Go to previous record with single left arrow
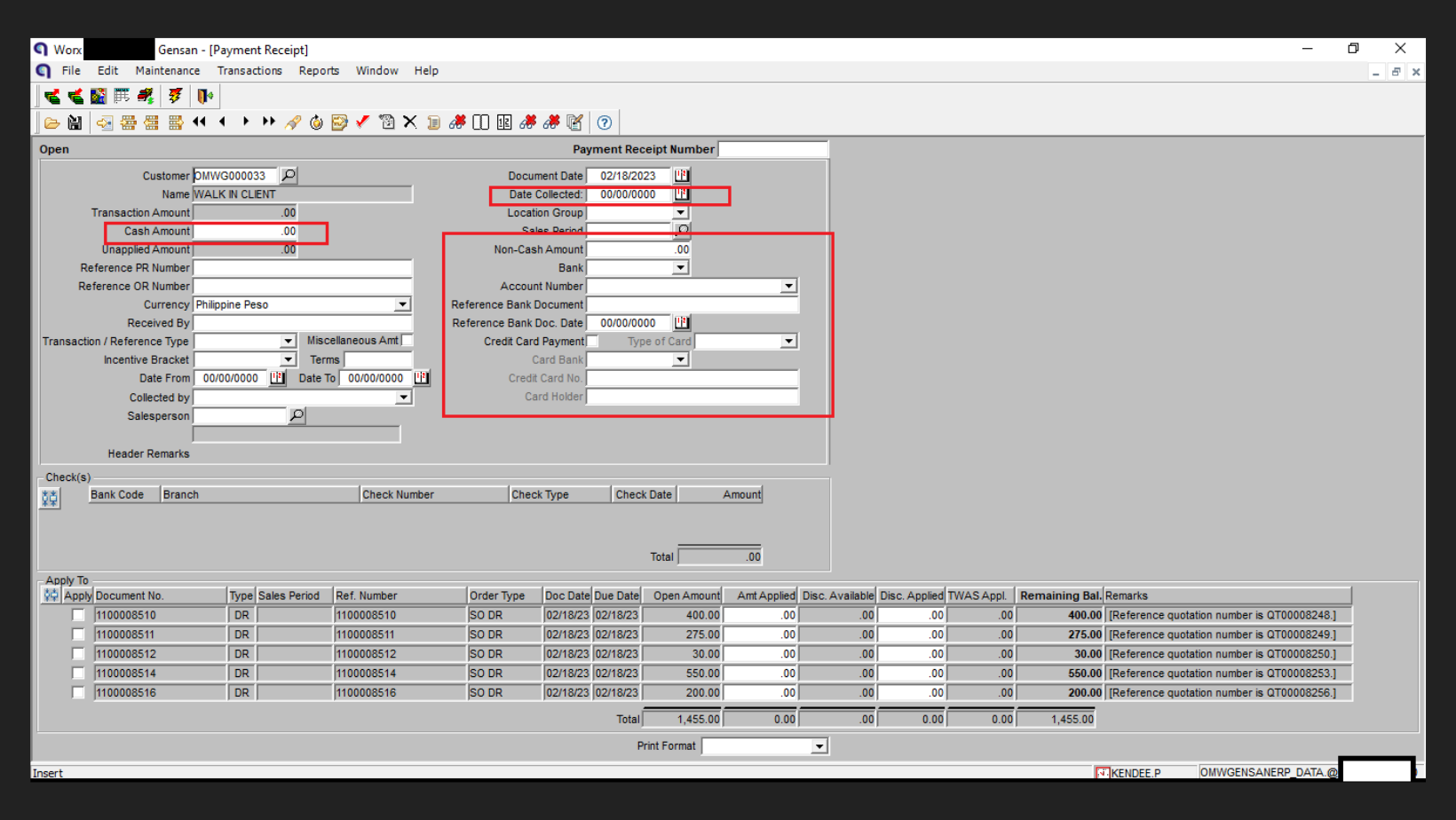The width and height of the screenshot is (1456, 820). (x=222, y=122)
